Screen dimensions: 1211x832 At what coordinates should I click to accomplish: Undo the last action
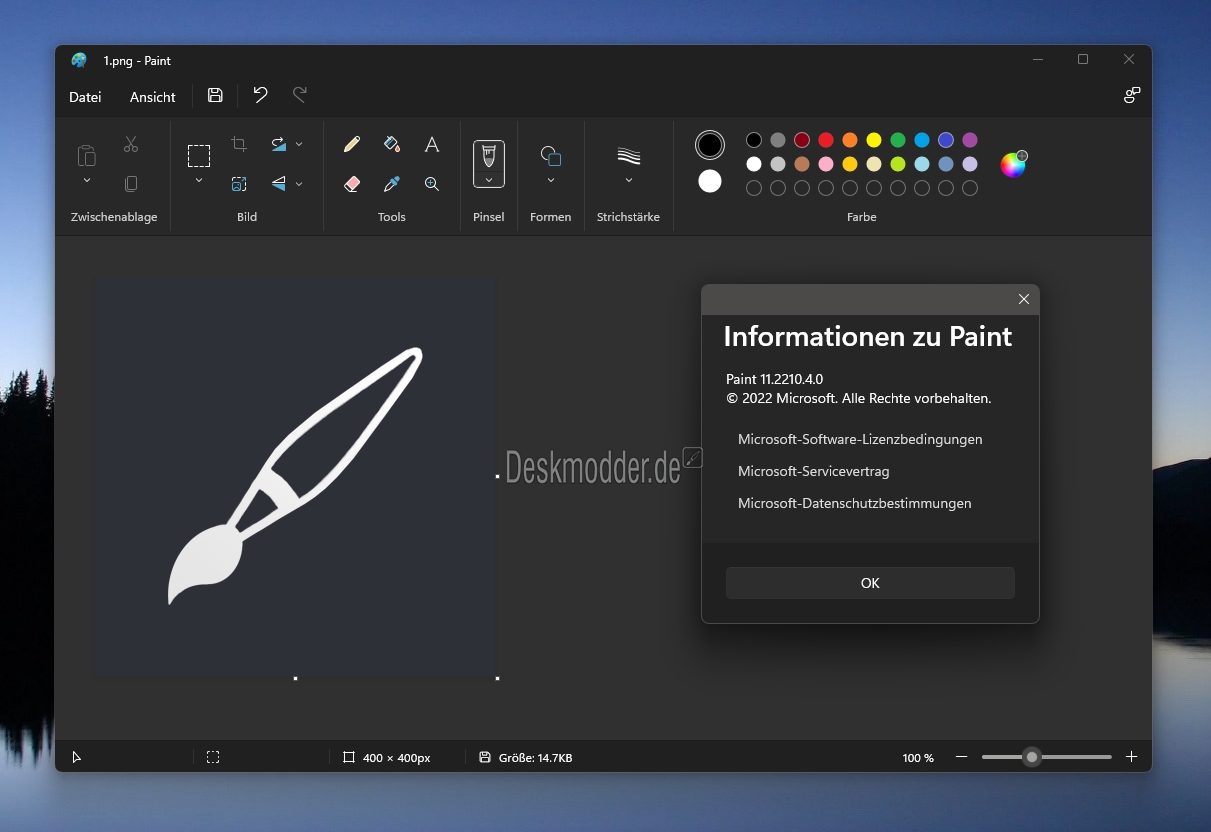260,95
